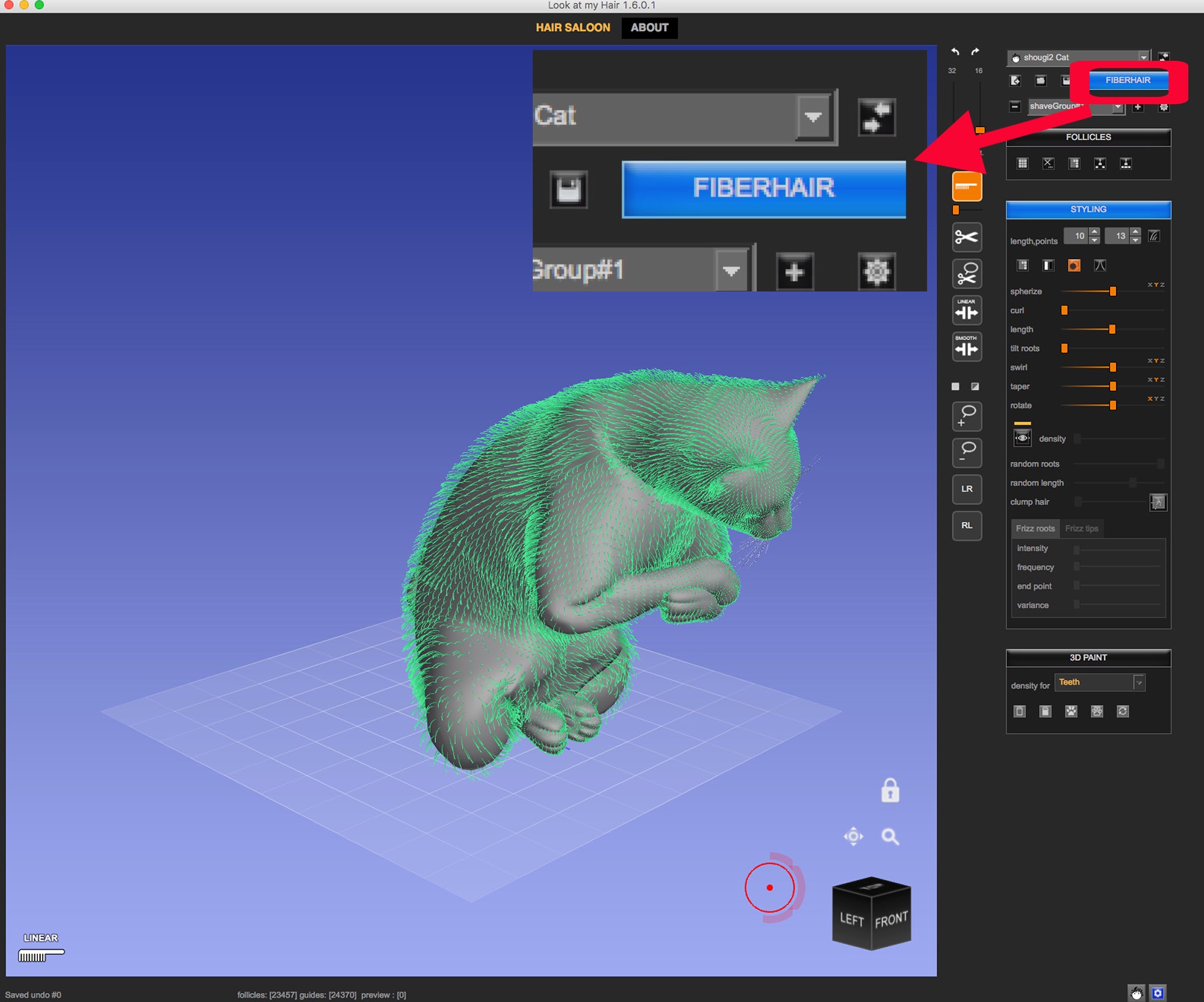Select the lasso add selection tool
Image resolution: width=1204 pixels, height=1002 pixels.
pos(966,416)
